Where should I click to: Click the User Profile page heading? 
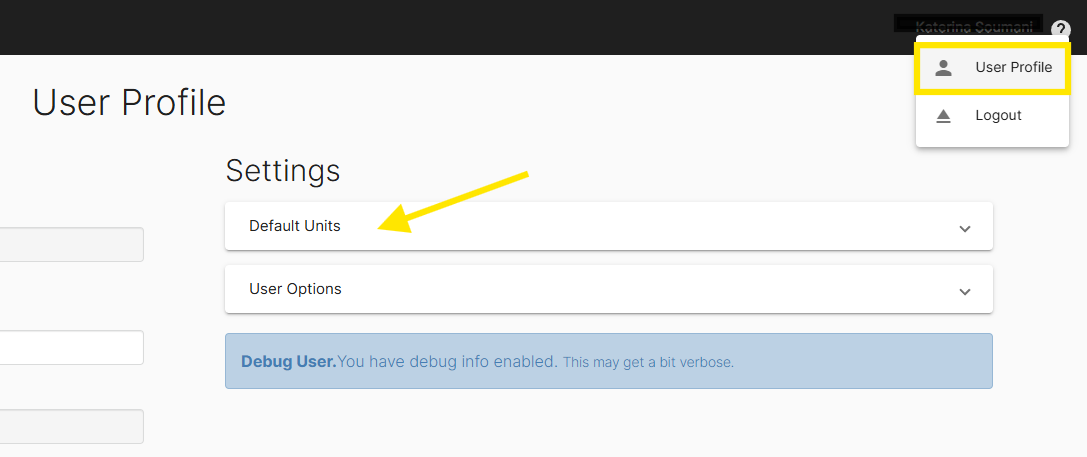click(129, 103)
